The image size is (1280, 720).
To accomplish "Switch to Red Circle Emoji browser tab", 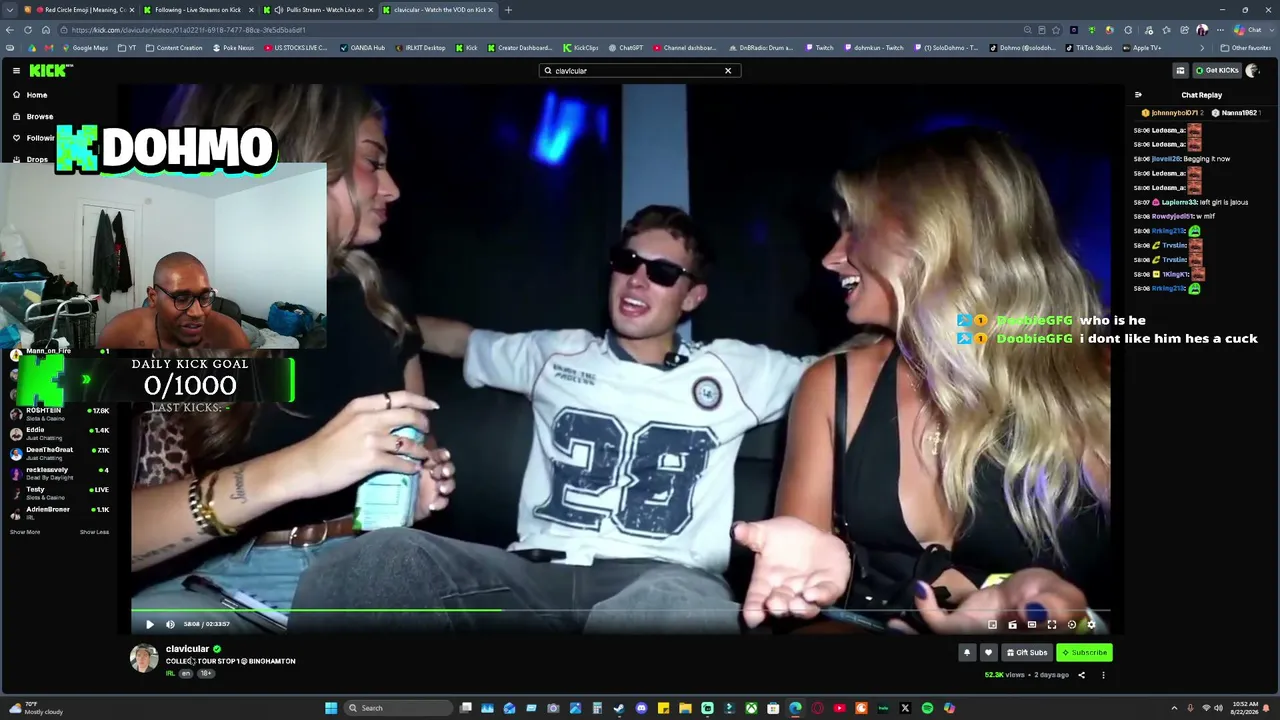I will click(x=81, y=10).
